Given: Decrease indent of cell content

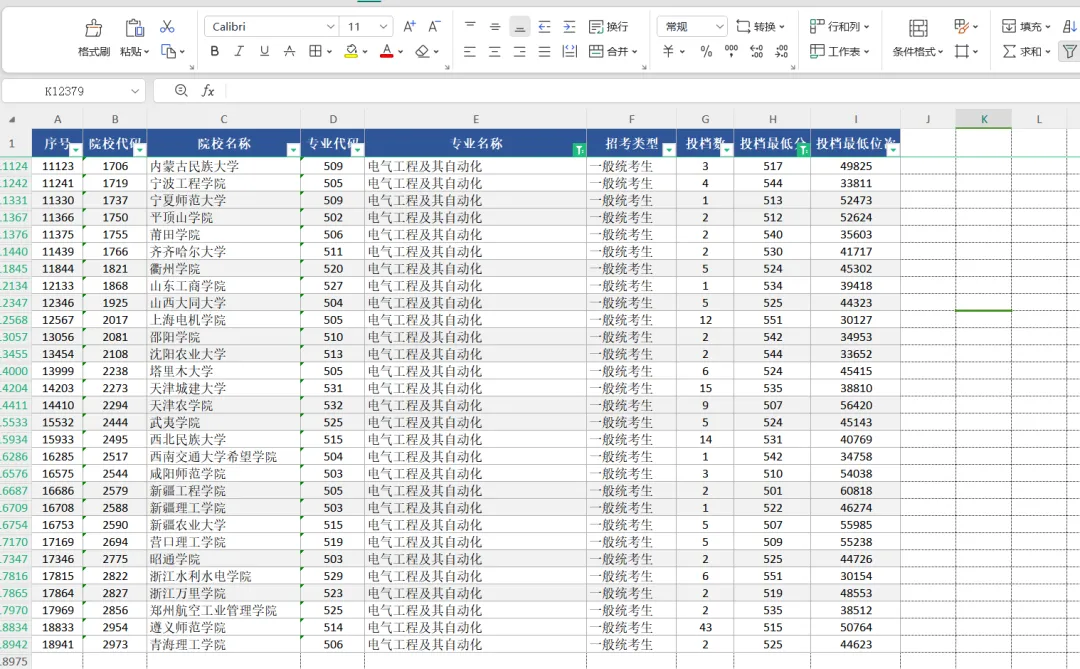Looking at the screenshot, I should (544, 27).
